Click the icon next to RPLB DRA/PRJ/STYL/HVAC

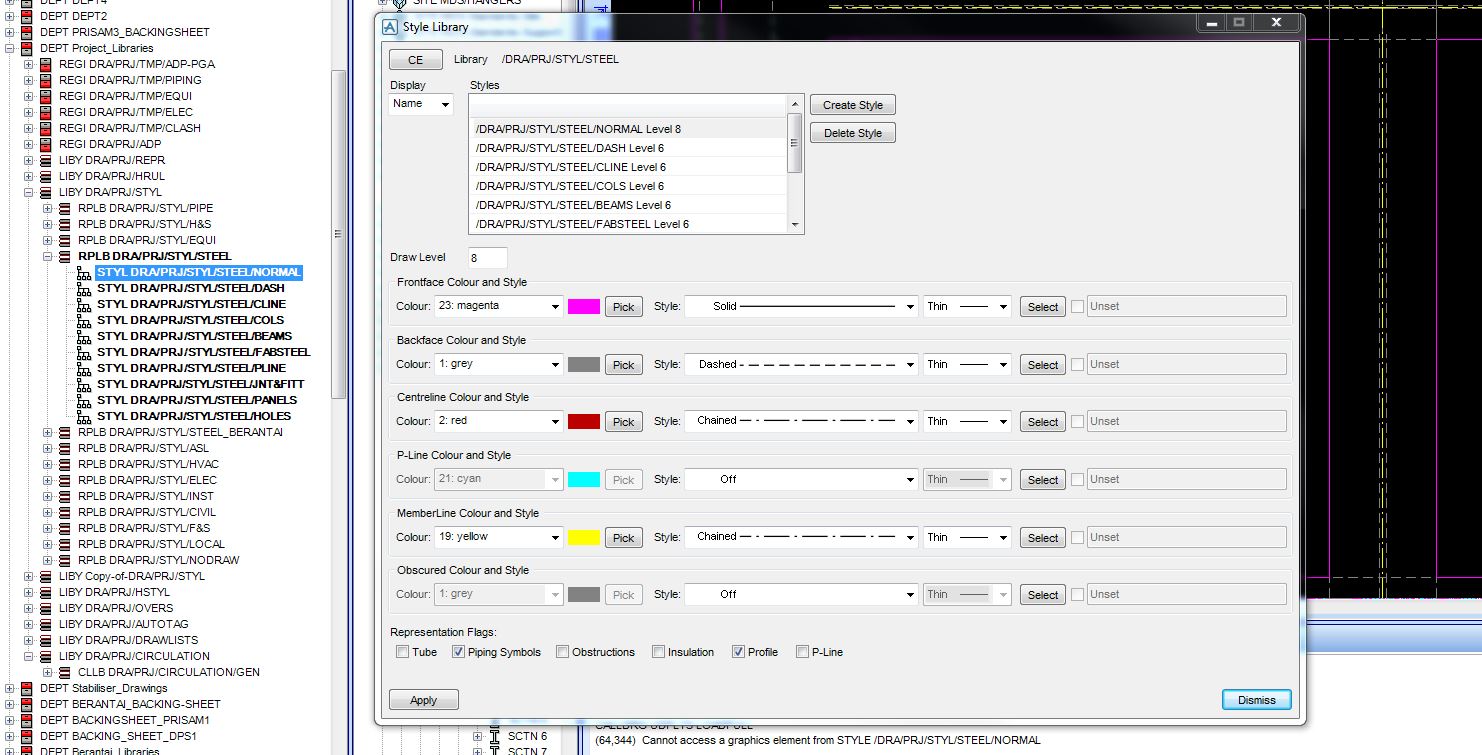click(x=65, y=464)
